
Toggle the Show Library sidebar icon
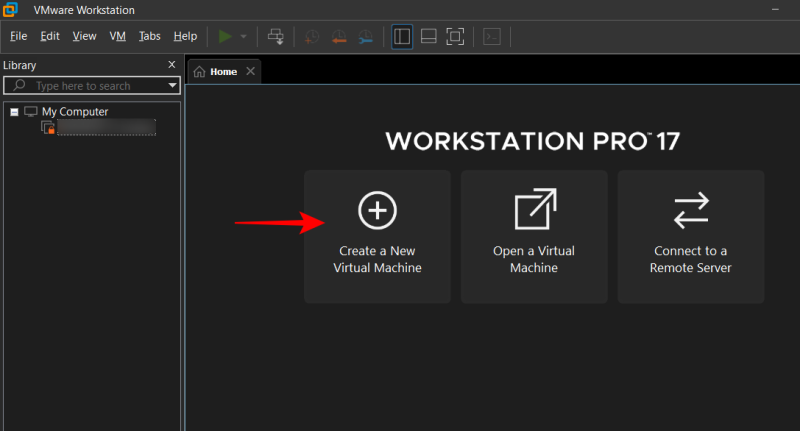pos(402,36)
